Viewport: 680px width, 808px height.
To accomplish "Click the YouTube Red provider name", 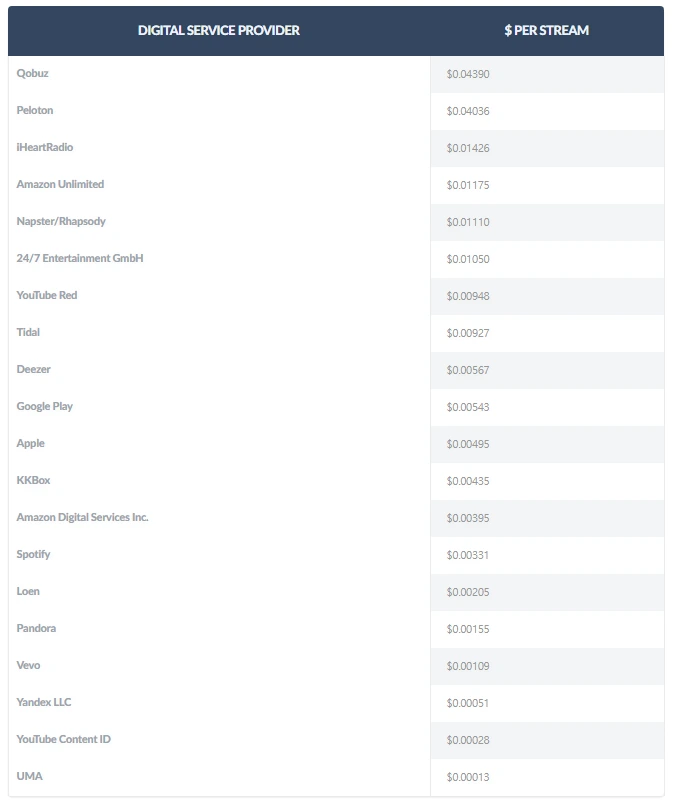I will 47,295.
